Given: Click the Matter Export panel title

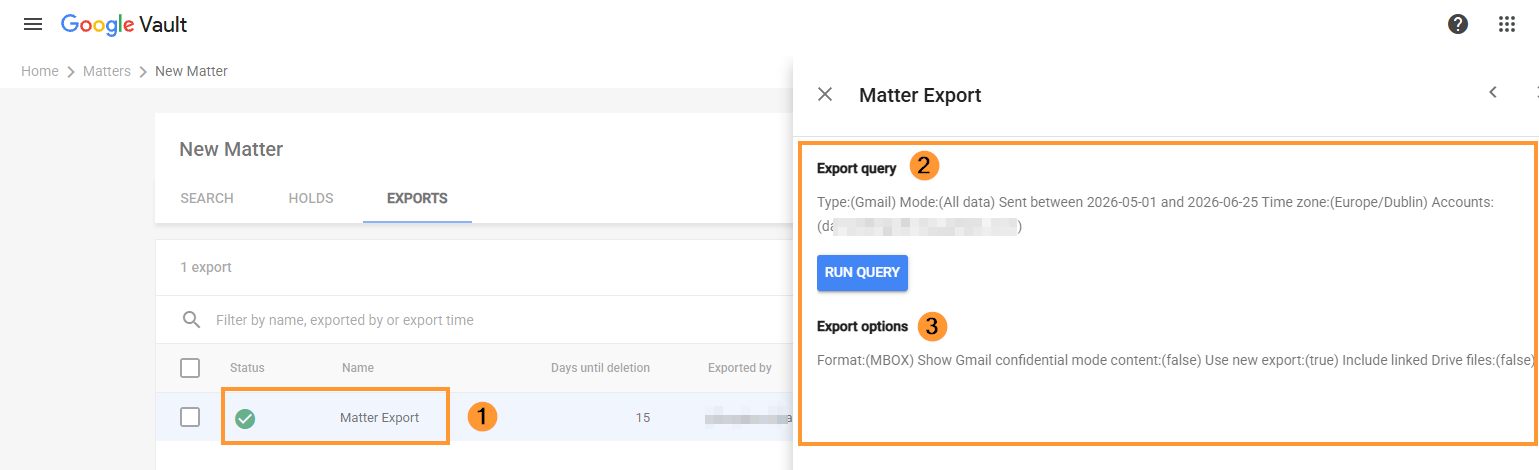Looking at the screenshot, I should [920, 95].
